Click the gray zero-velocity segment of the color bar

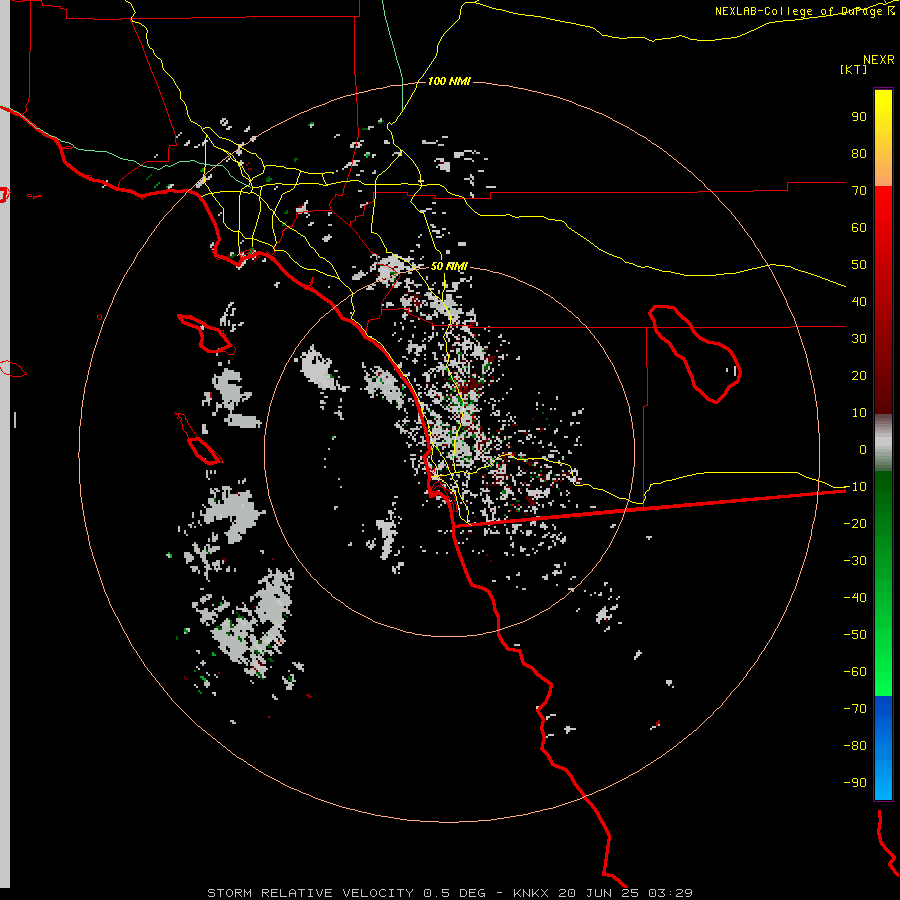[883, 442]
